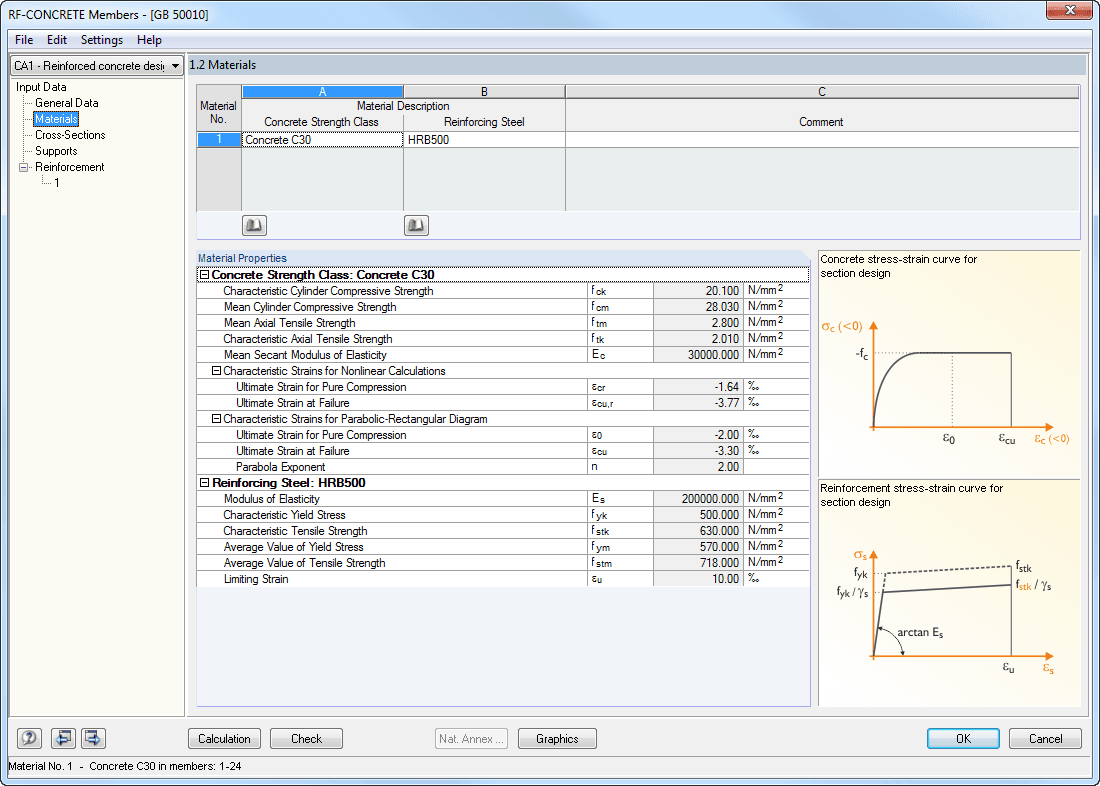This screenshot has height=786, width=1100.
Task: Click Limiting Strain value 10.00
Action: (698, 579)
